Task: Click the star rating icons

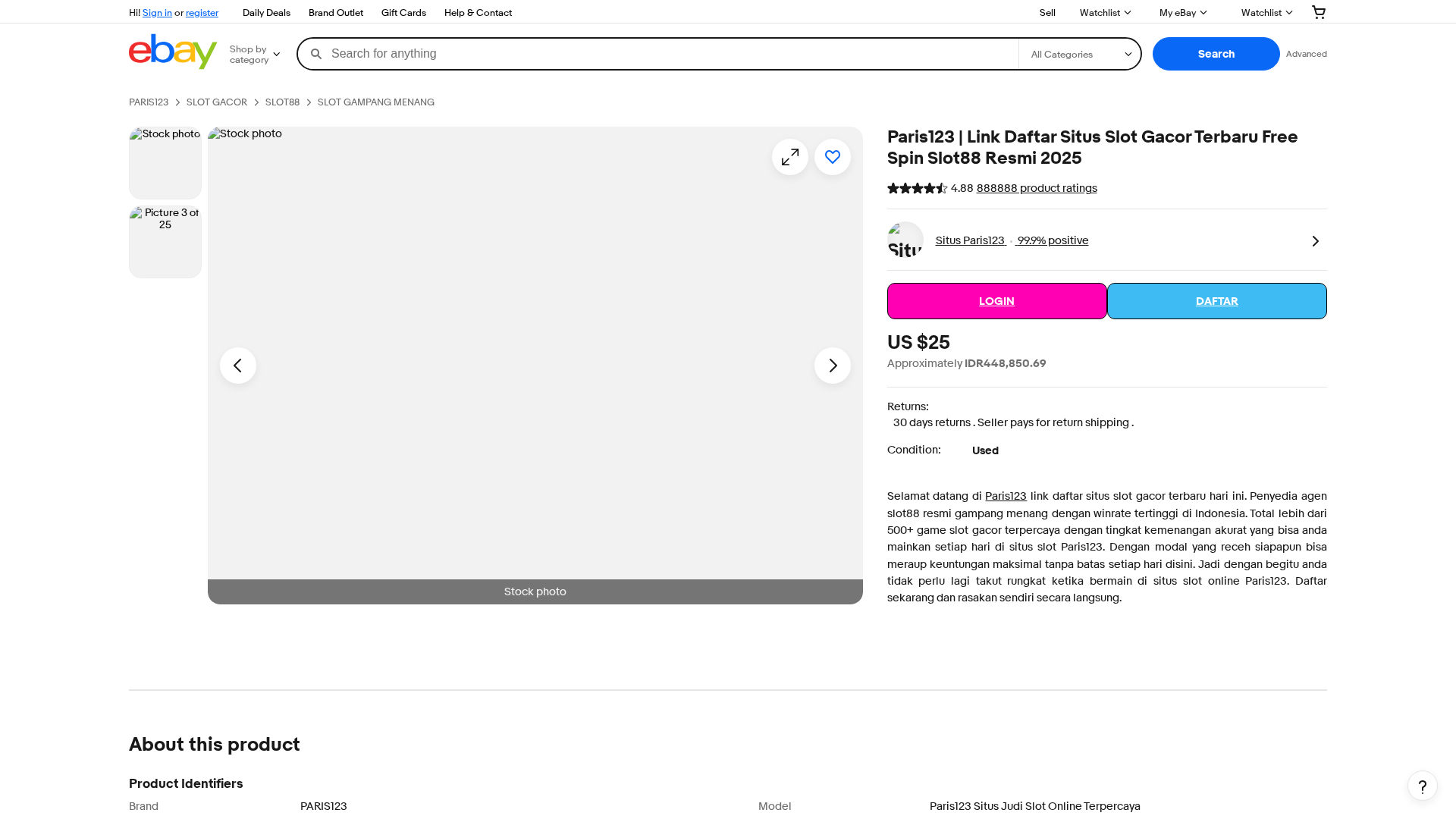Action: coord(917,188)
